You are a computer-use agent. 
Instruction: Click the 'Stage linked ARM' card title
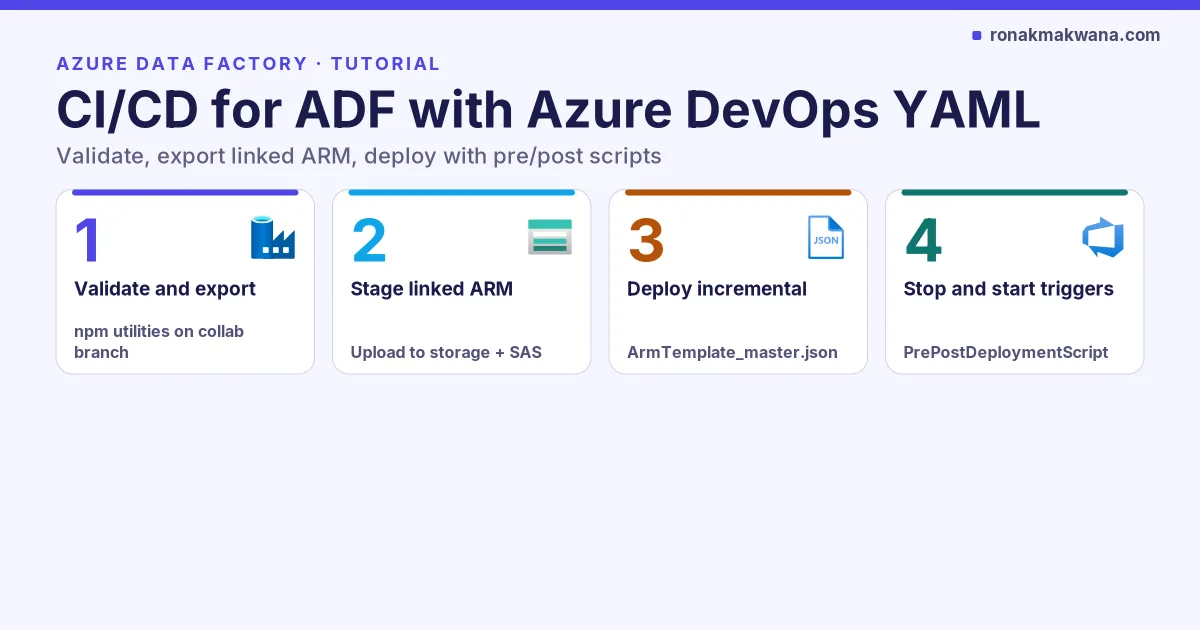(432, 289)
